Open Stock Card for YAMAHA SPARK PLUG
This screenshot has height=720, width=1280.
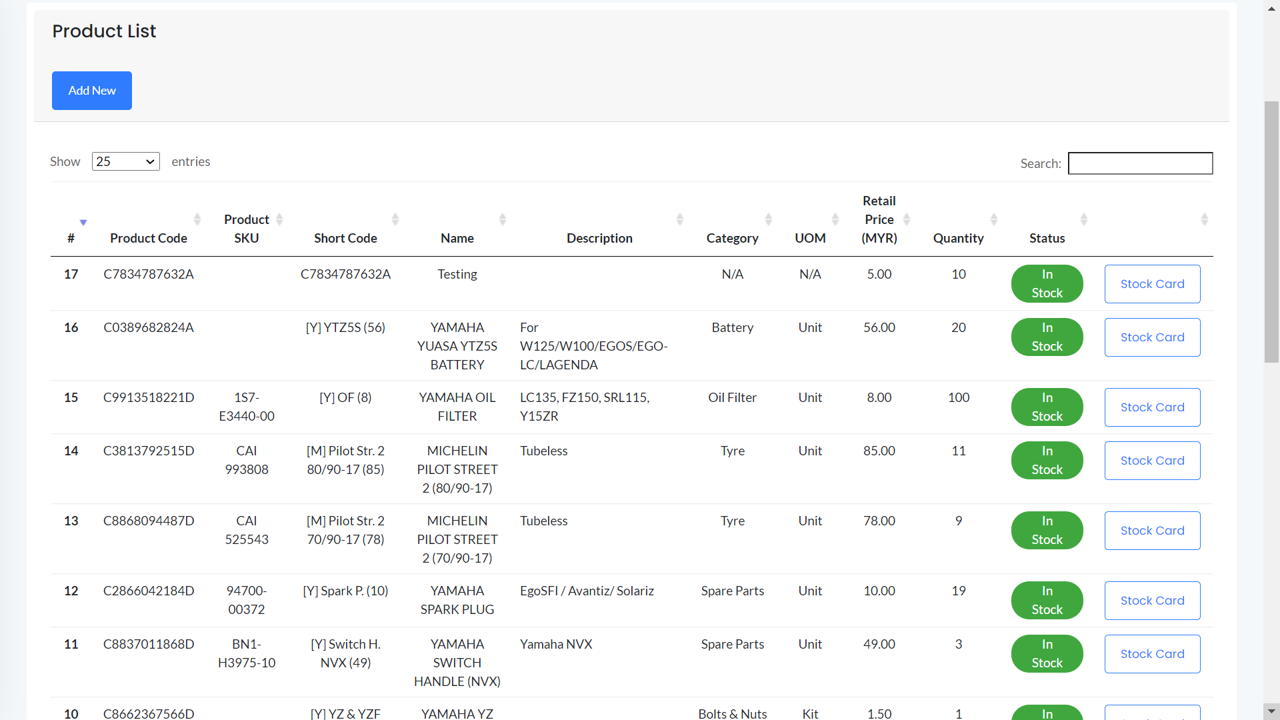1152,601
